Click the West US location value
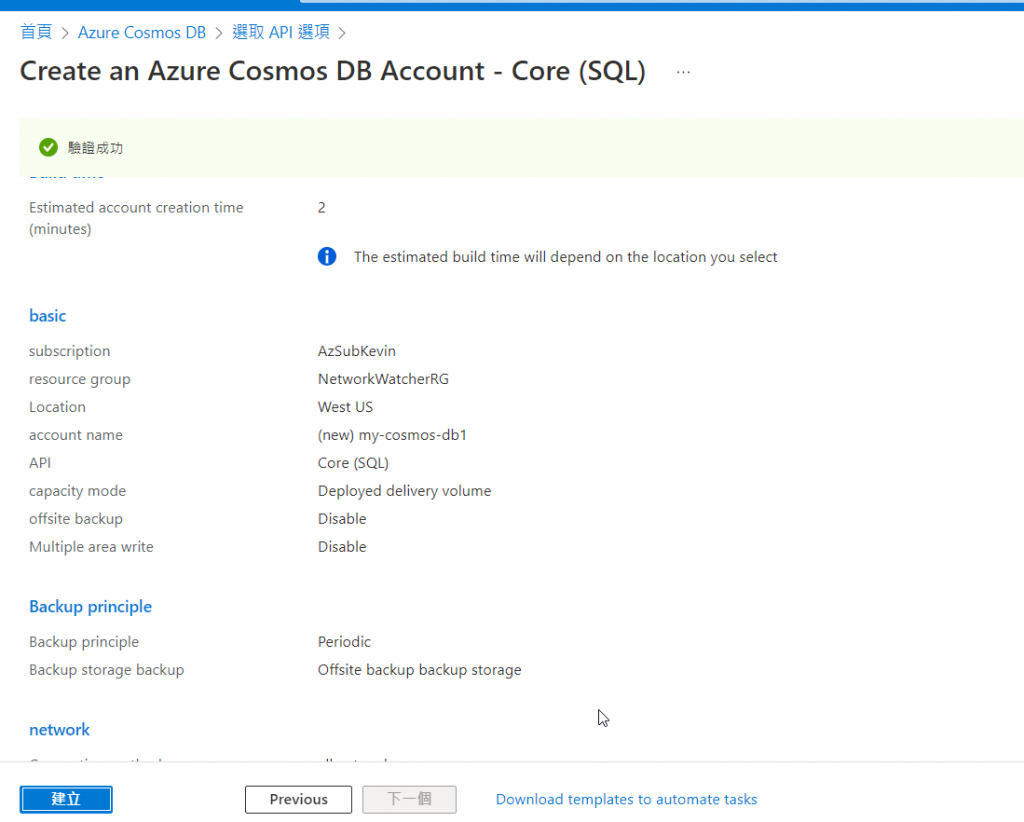The height and width of the screenshot is (822, 1024). pos(345,407)
